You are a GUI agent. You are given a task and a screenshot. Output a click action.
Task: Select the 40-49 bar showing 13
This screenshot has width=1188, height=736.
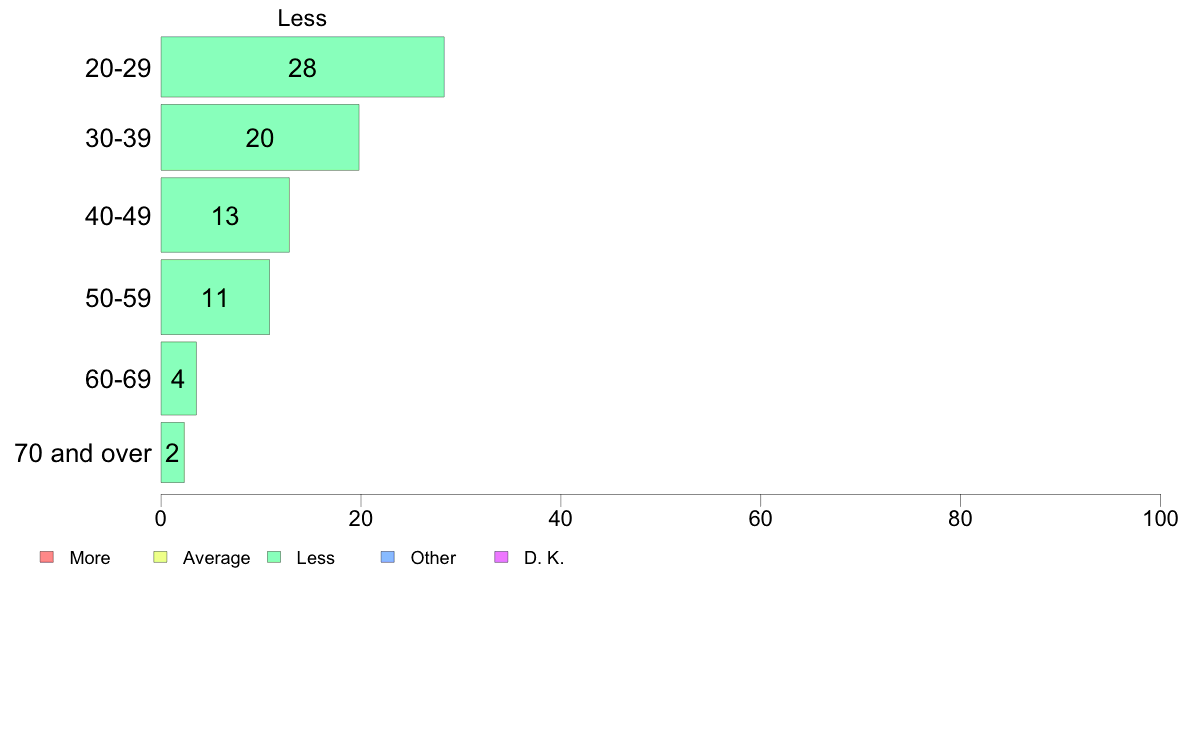(225, 215)
